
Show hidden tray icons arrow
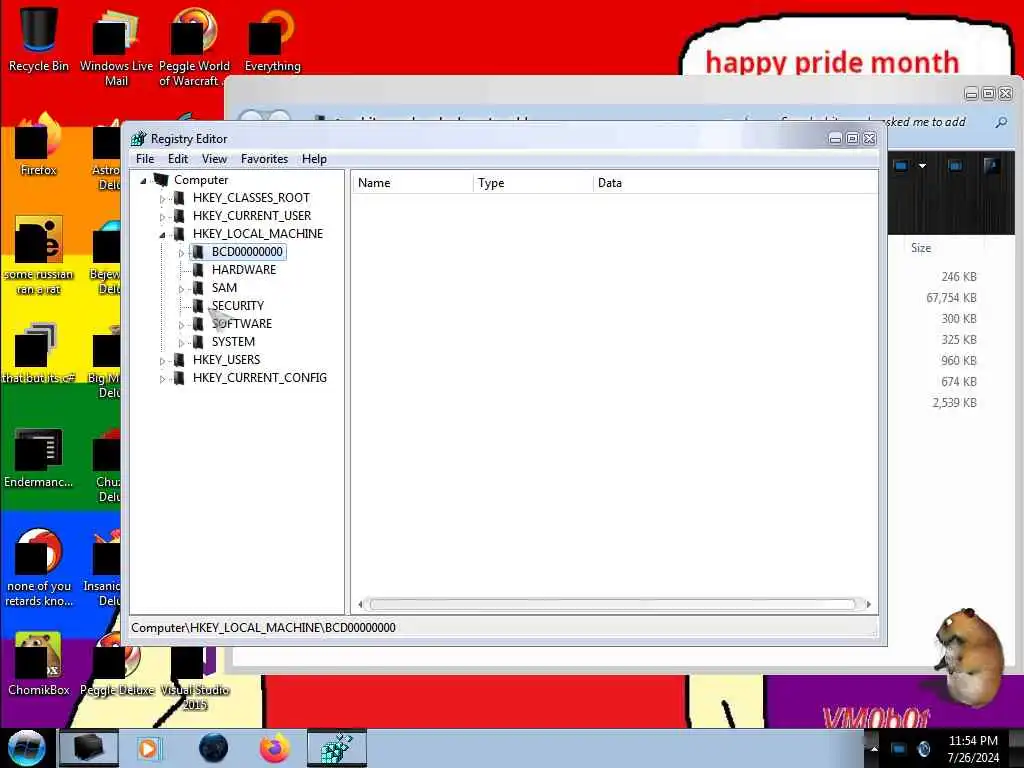[x=874, y=749]
